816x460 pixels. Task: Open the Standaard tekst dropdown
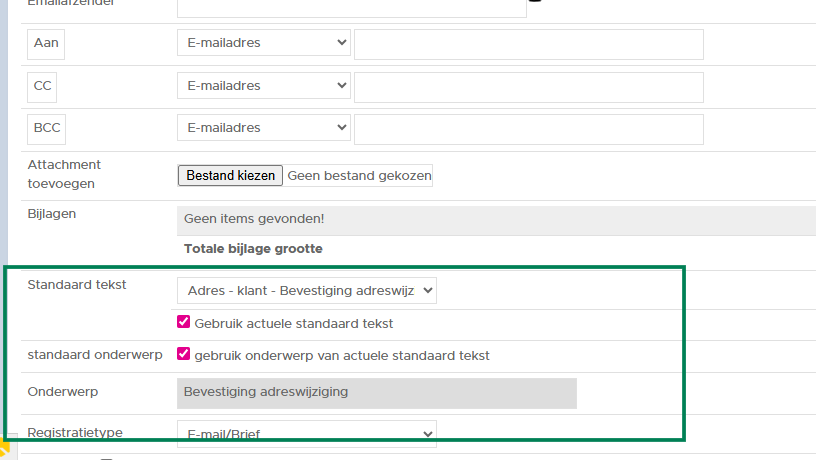coord(306,290)
